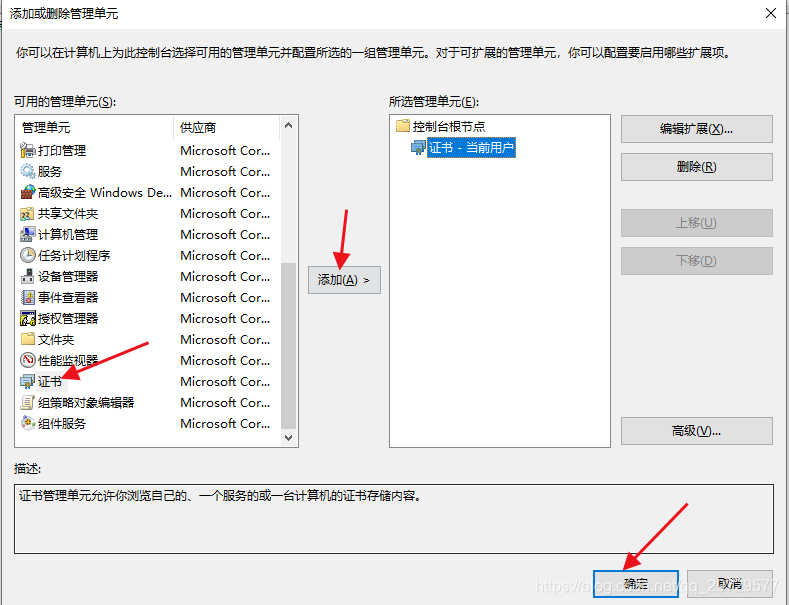Image resolution: width=789 pixels, height=605 pixels.
Task: Click the 证书 certificate icon in available list
Action: (x=27, y=382)
